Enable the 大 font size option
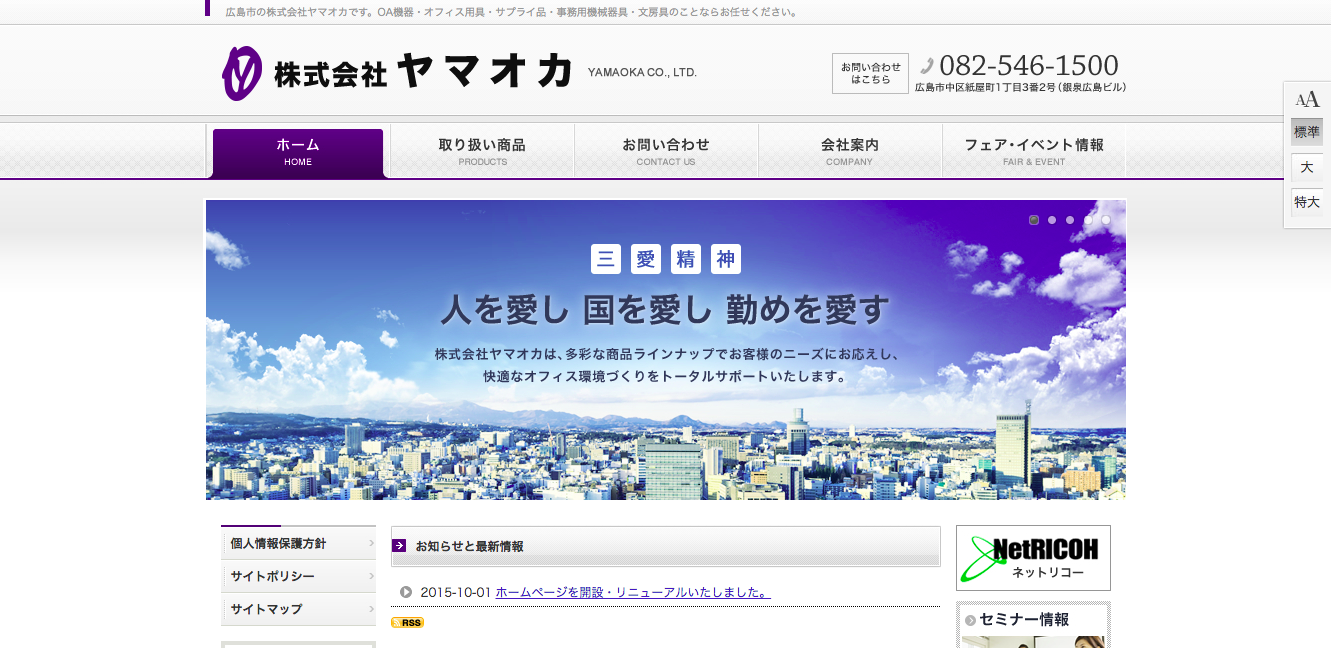The width and height of the screenshot is (1331, 648). point(1306,167)
